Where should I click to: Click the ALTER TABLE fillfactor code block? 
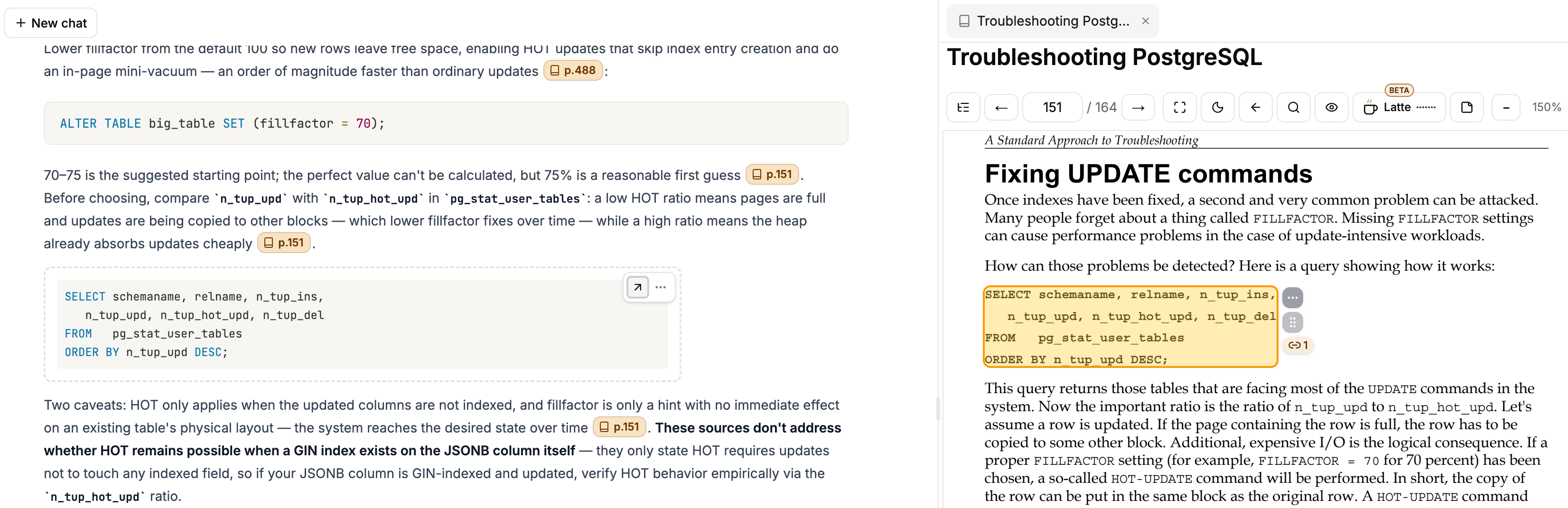pos(446,123)
